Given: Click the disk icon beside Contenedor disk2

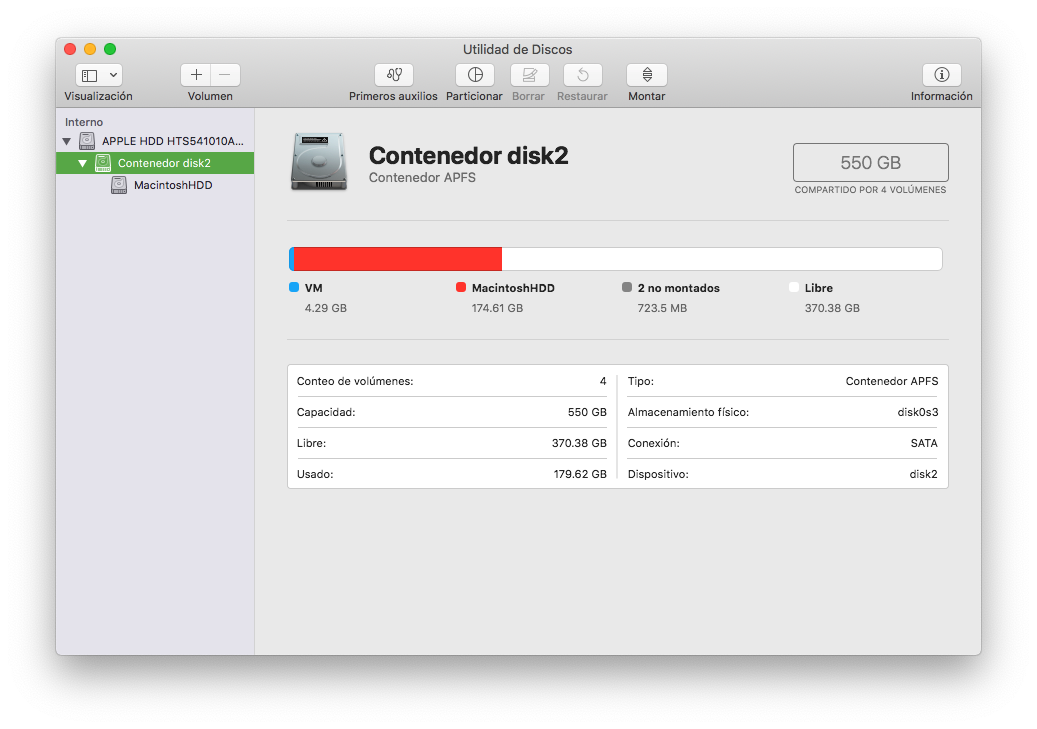Looking at the screenshot, I should click(103, 162).
